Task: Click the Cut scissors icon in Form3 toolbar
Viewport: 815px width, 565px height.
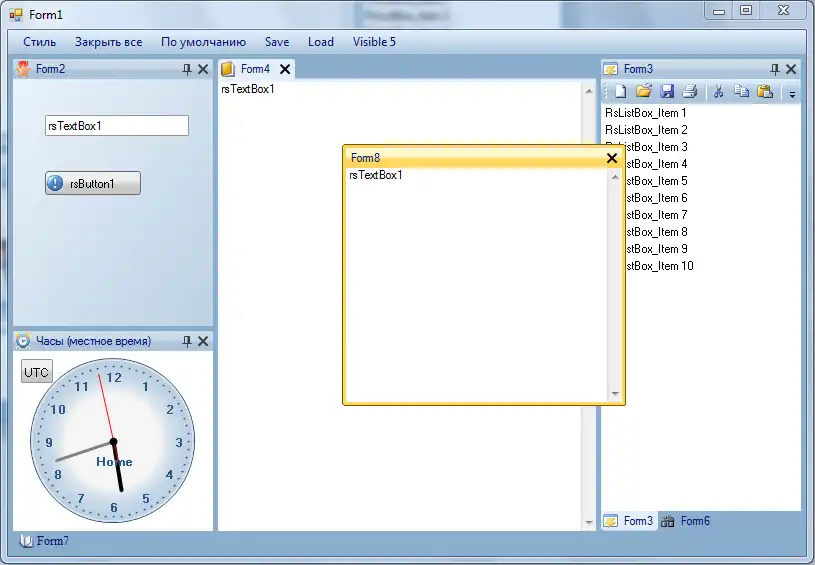Action: pos(718,91)
